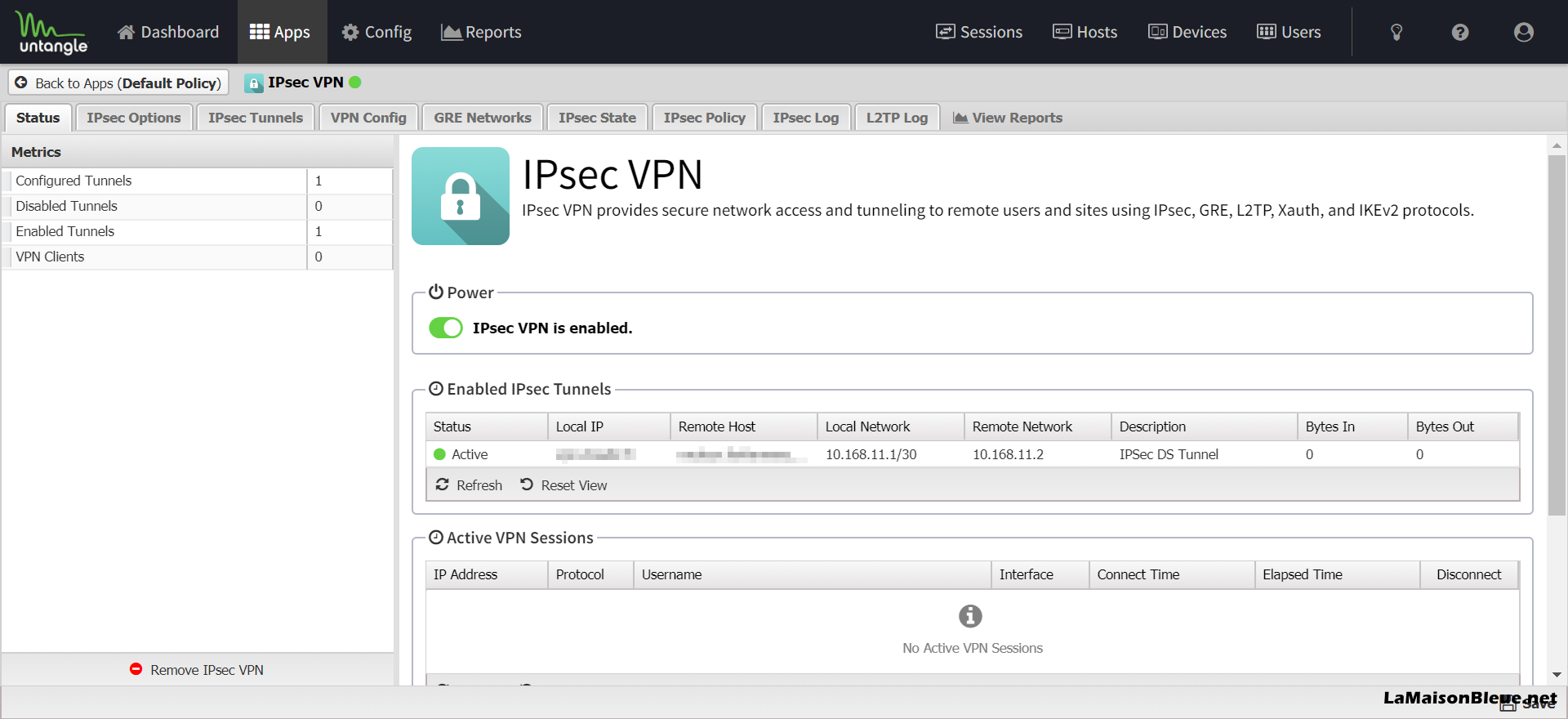Screen dimensions: 1568x719
Task: Sort tunnels by Remote Host column
Action: coord(744,426)
